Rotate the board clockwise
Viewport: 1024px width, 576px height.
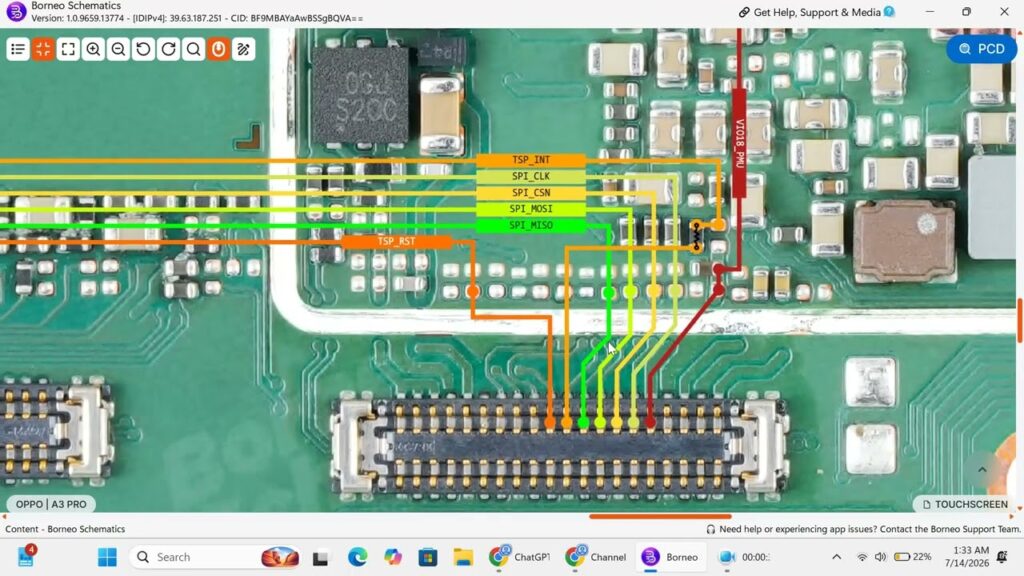click(x=168, y=49)
